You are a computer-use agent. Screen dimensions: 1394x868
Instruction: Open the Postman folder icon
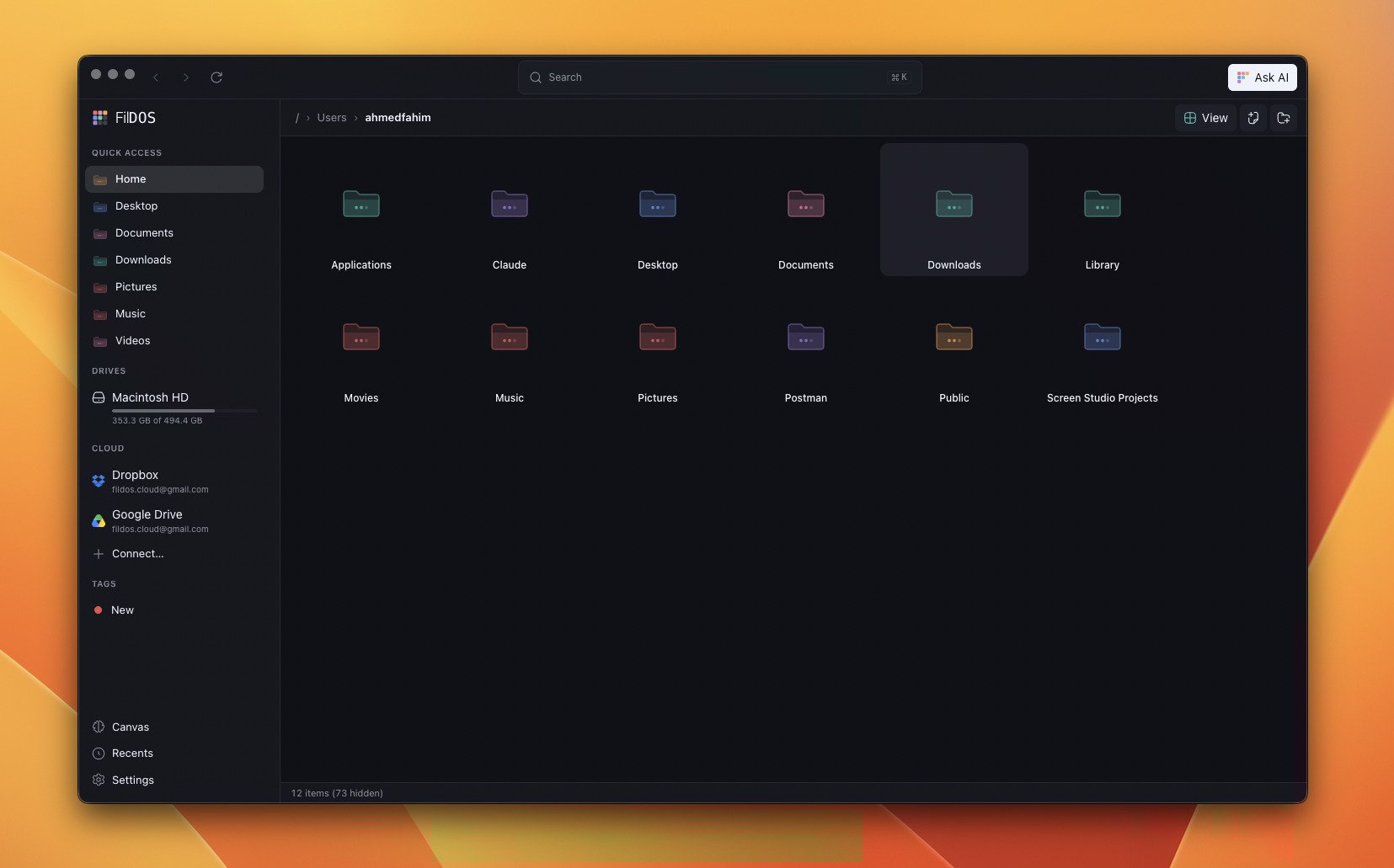(x=806, y=337)
